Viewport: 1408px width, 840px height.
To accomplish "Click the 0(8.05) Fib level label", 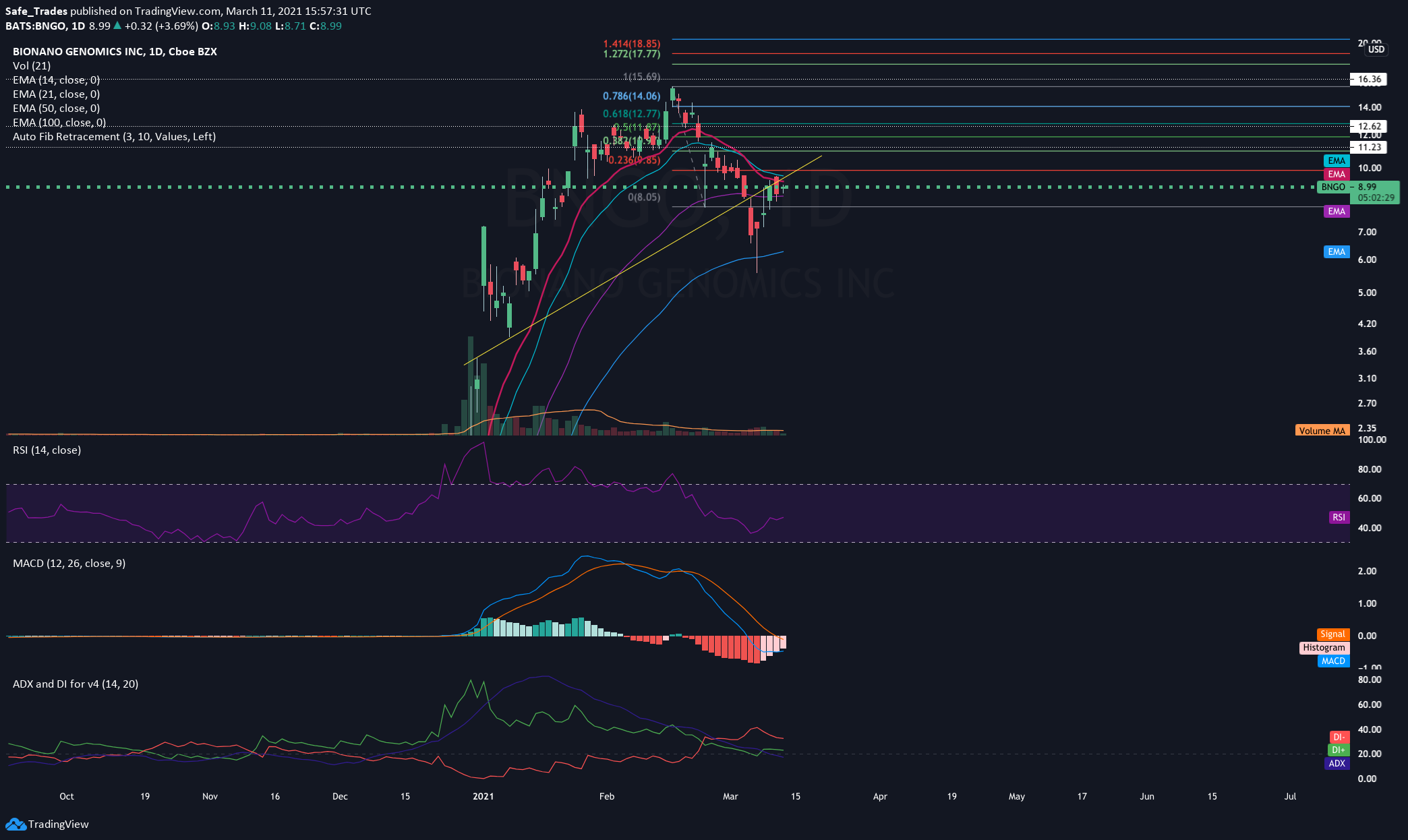I will click(644, 197).
